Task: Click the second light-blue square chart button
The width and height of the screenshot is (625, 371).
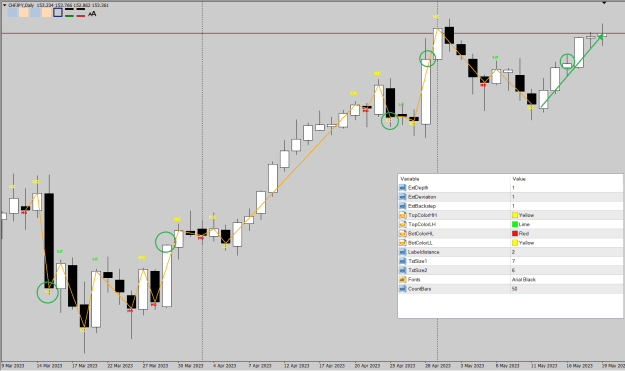Action: 35,13
